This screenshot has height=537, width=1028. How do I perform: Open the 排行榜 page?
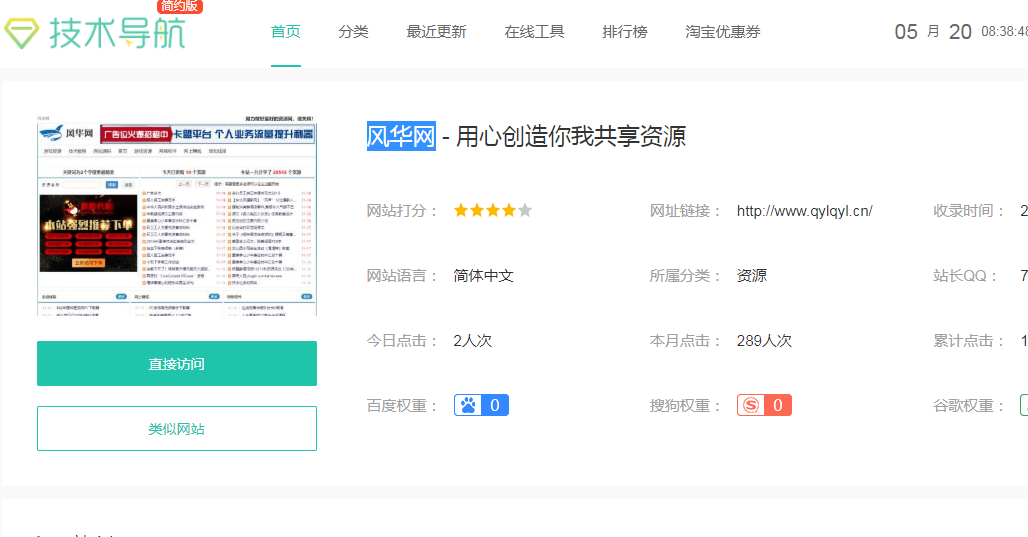click(x=625, y=31)
